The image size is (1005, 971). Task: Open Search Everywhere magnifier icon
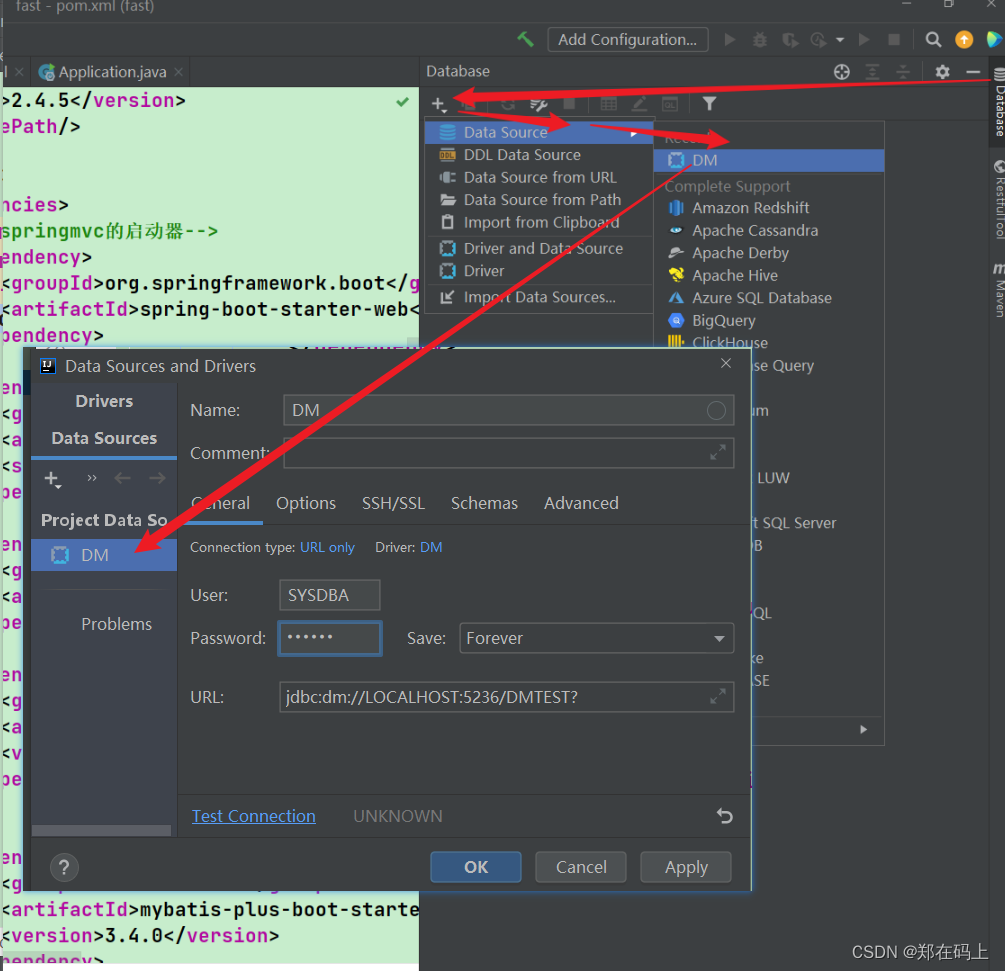pyautogui.click(x=933, y=40)
